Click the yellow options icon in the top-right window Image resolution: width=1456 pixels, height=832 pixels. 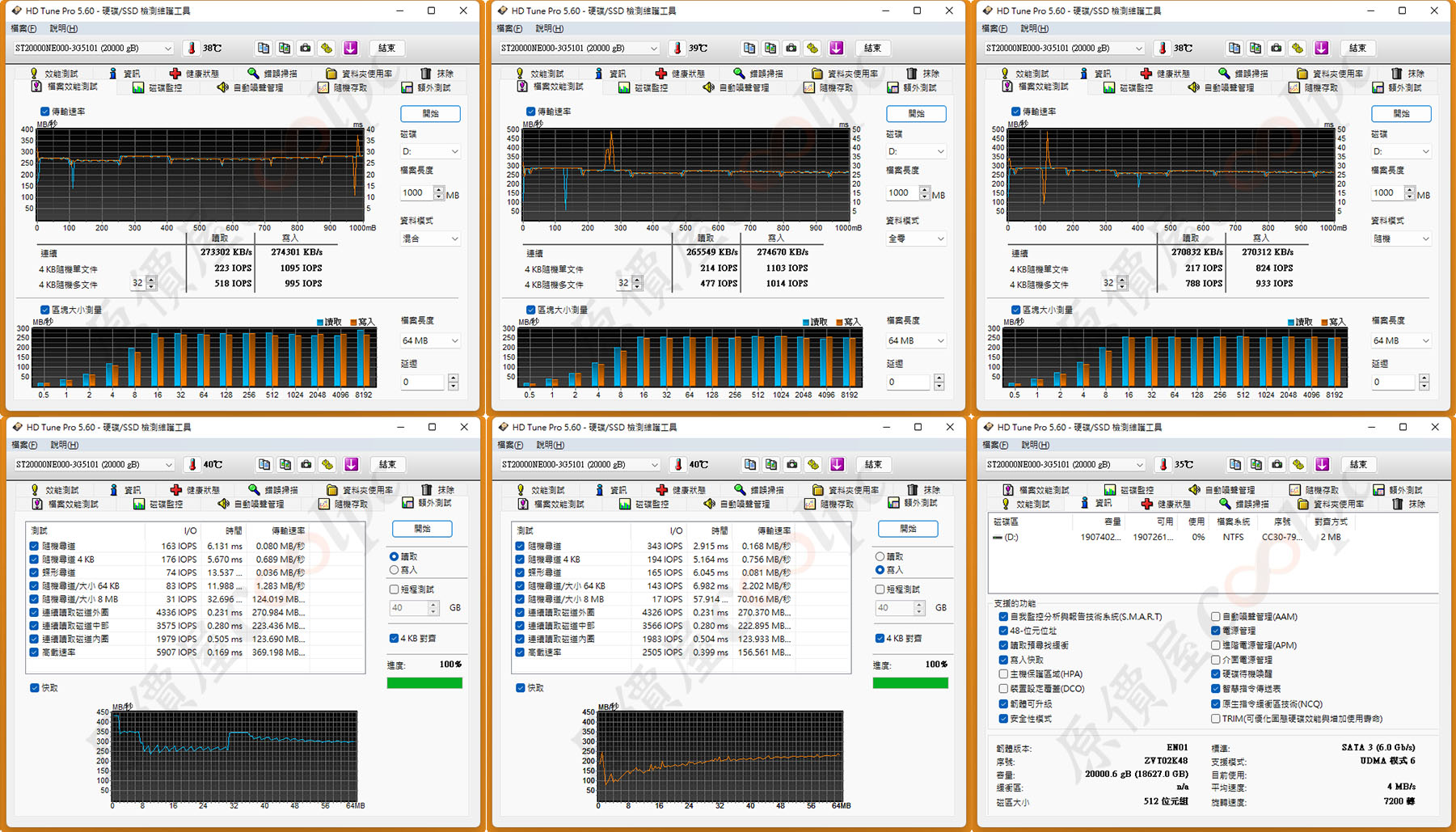click(x=1298, y=48)
